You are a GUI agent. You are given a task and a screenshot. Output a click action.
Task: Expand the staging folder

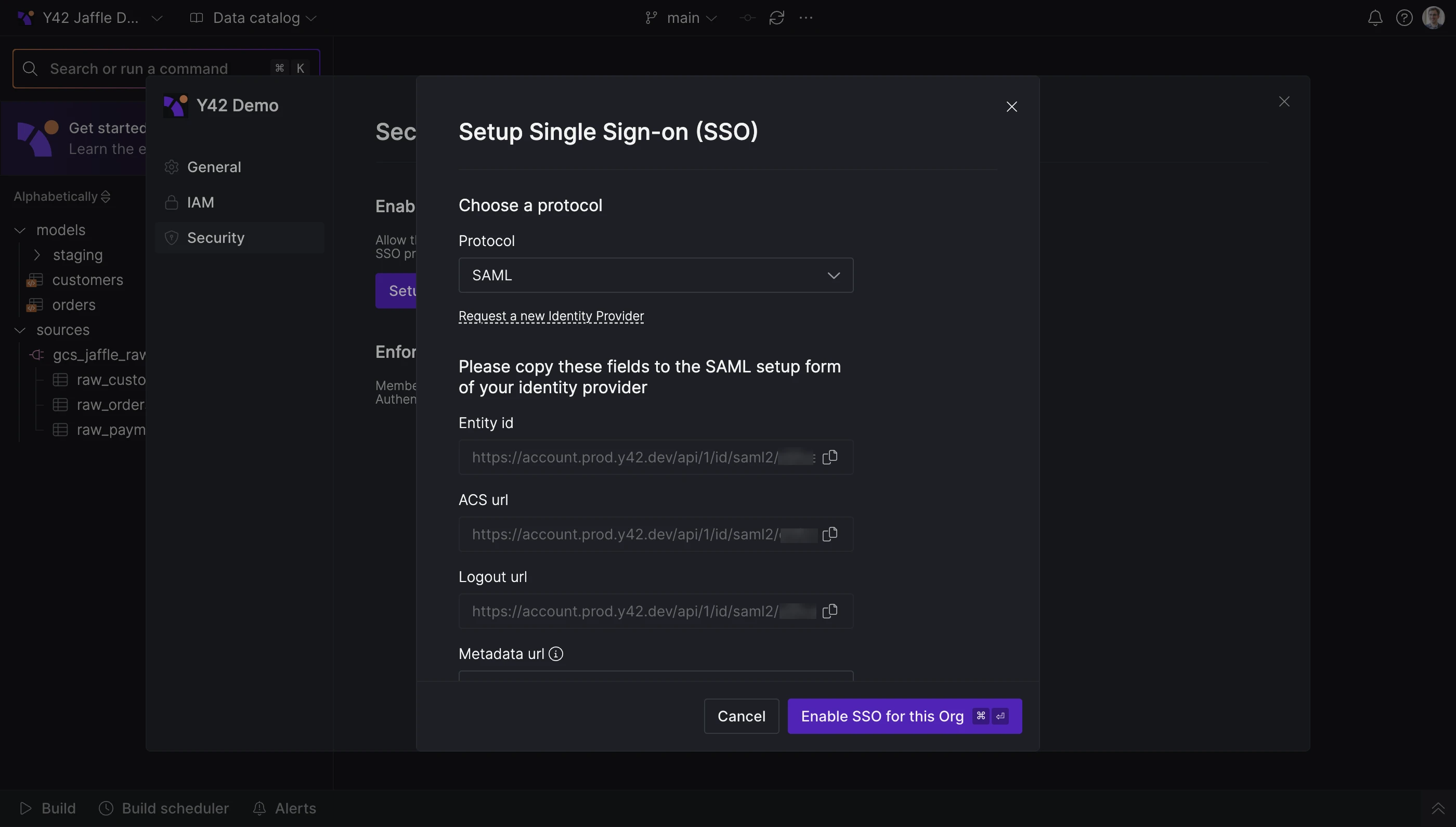point(37,255)
